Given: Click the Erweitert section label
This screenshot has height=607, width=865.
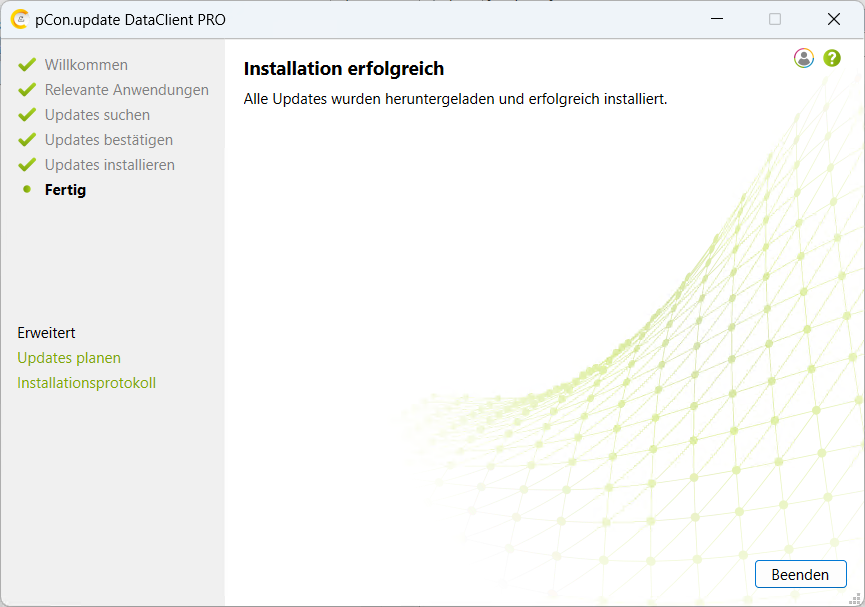Looking at the screenshot, I should click(46, 333).
